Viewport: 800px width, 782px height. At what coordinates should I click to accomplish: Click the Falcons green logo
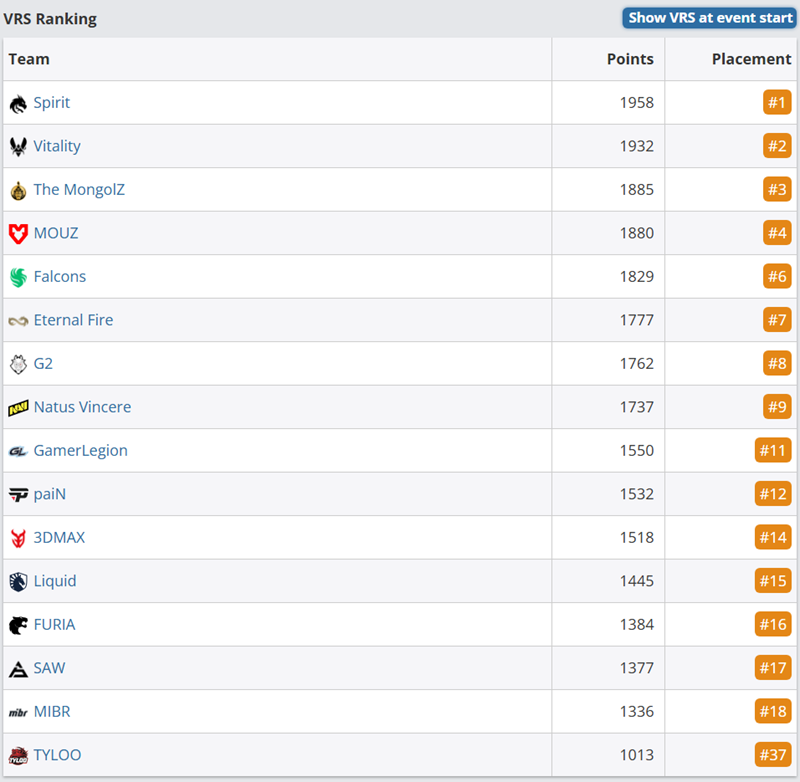[18, 276]
